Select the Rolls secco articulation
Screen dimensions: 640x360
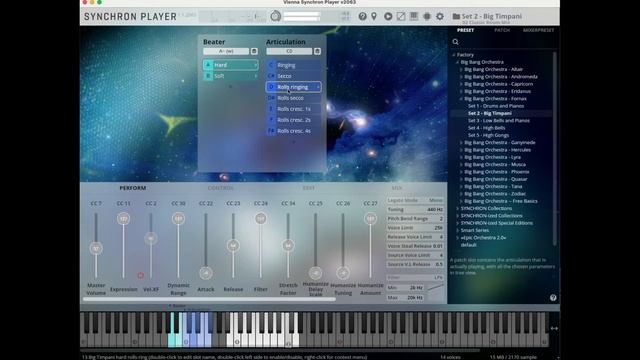pos(293,98)
